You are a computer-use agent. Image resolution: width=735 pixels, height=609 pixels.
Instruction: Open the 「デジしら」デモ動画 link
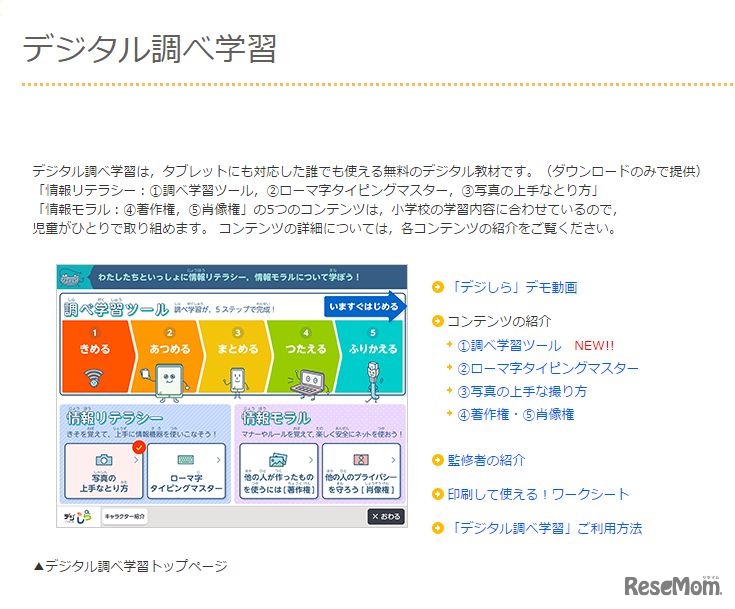[513, 287]
